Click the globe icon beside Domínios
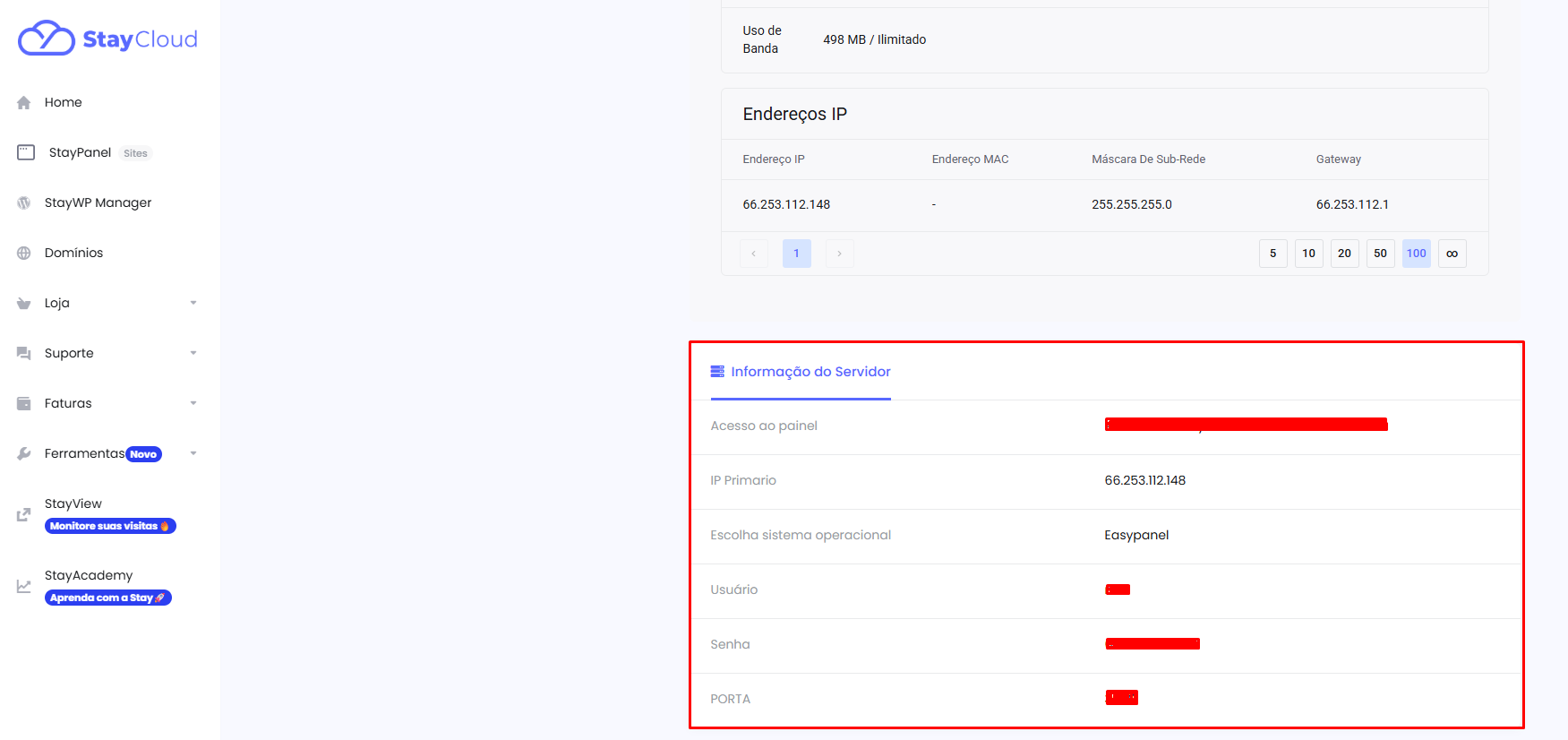Image resolution: width=1568 pixels, height=740 pixels. coord(24,254)
